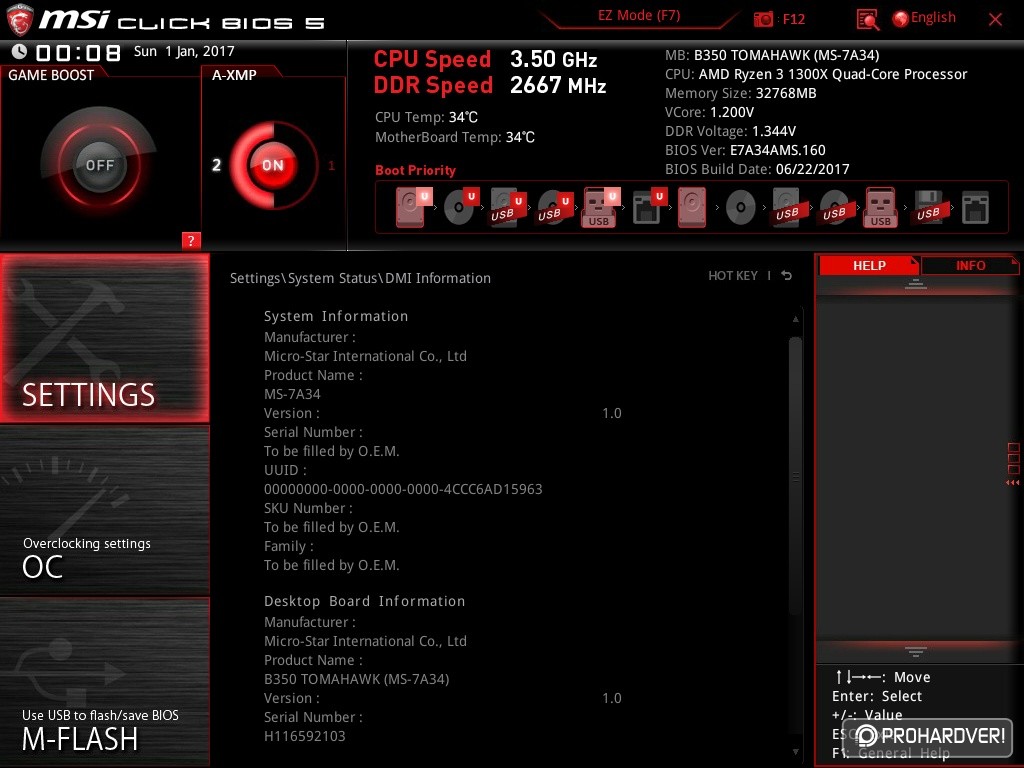Choose the legacy USB key boot icon
1024x768 pixels.
coord(880,207)
